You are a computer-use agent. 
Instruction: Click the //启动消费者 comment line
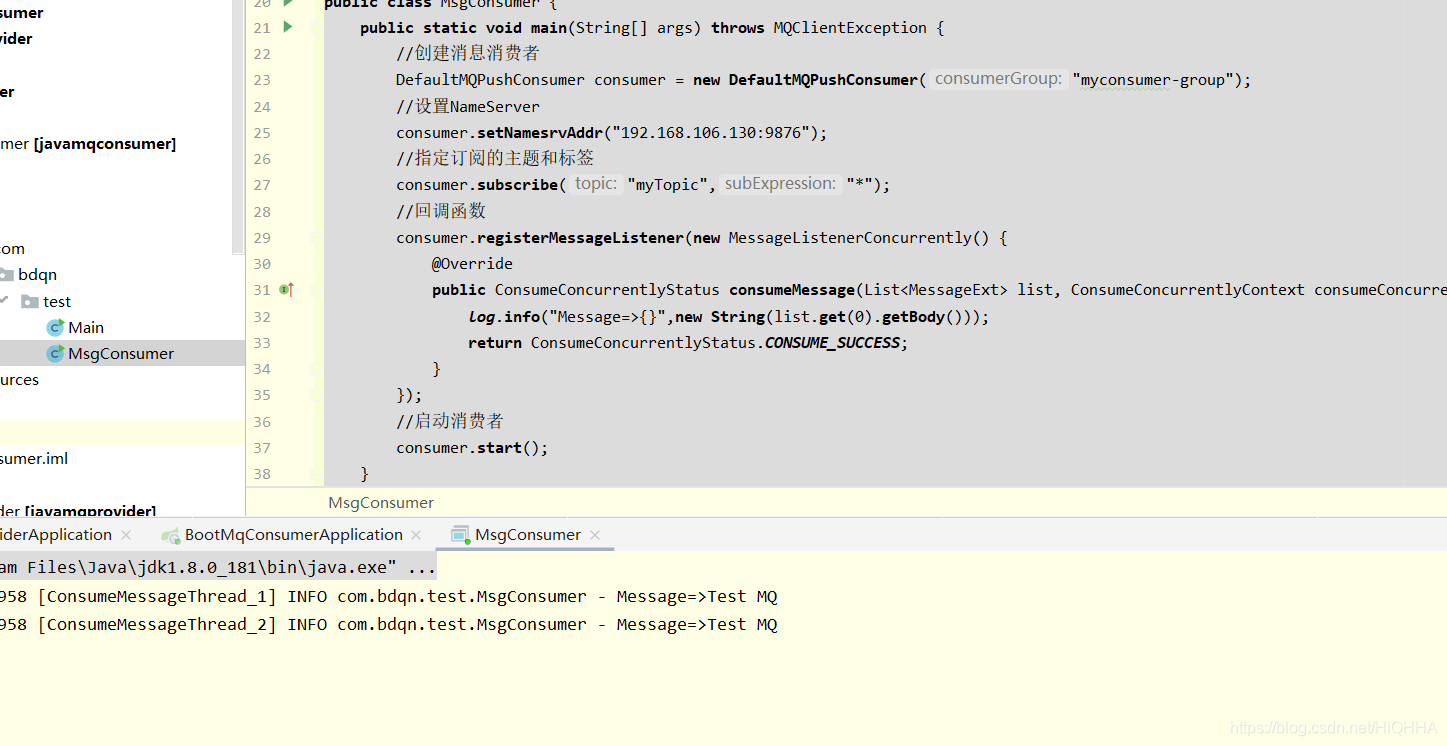coord(450,421)
